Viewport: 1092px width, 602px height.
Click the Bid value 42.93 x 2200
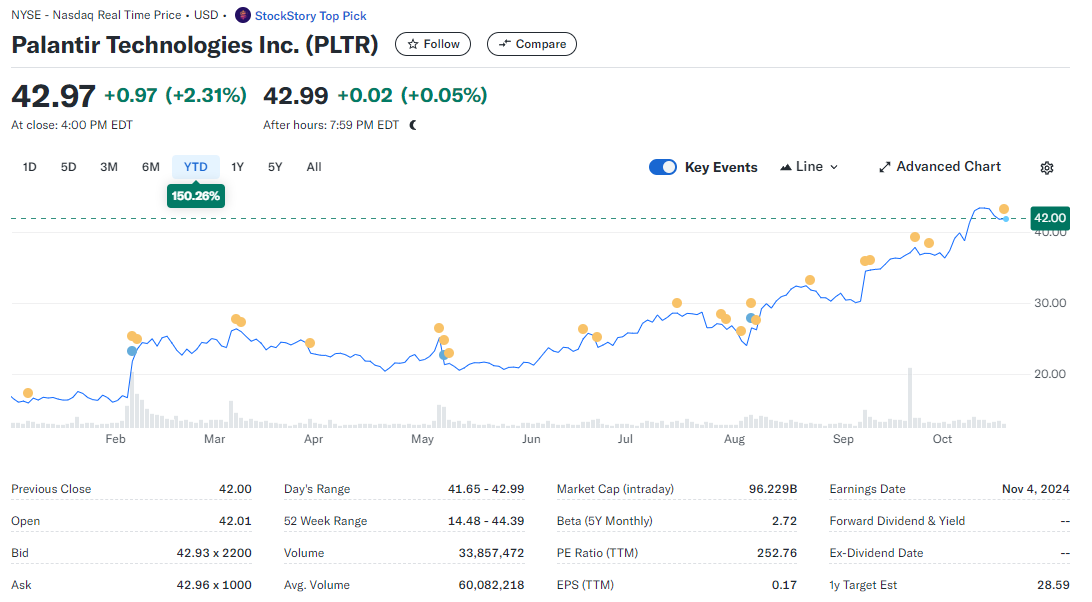coord(214,553)
